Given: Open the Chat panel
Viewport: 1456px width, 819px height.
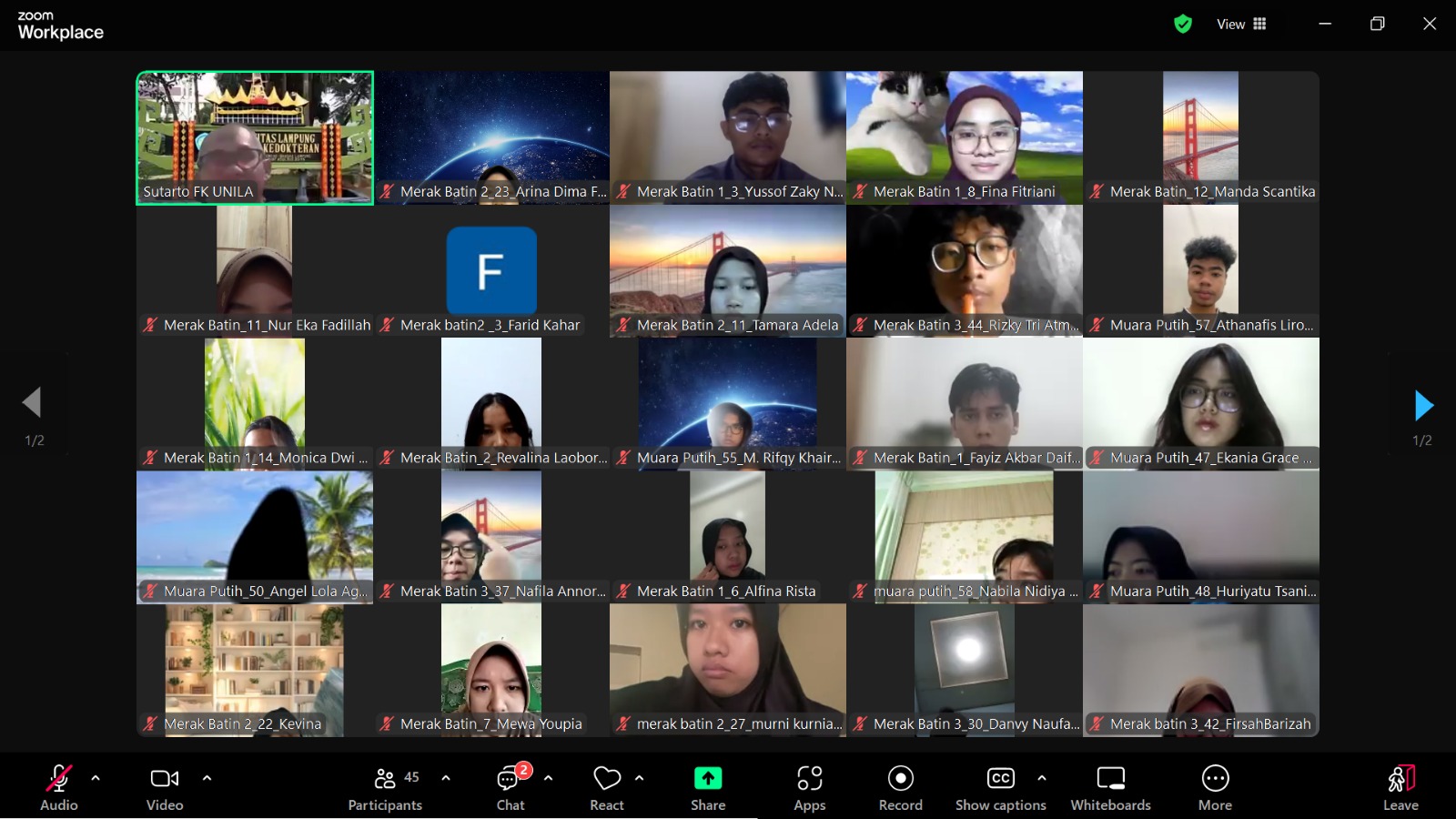Looking at the screenshot, I should pos(510,788).
